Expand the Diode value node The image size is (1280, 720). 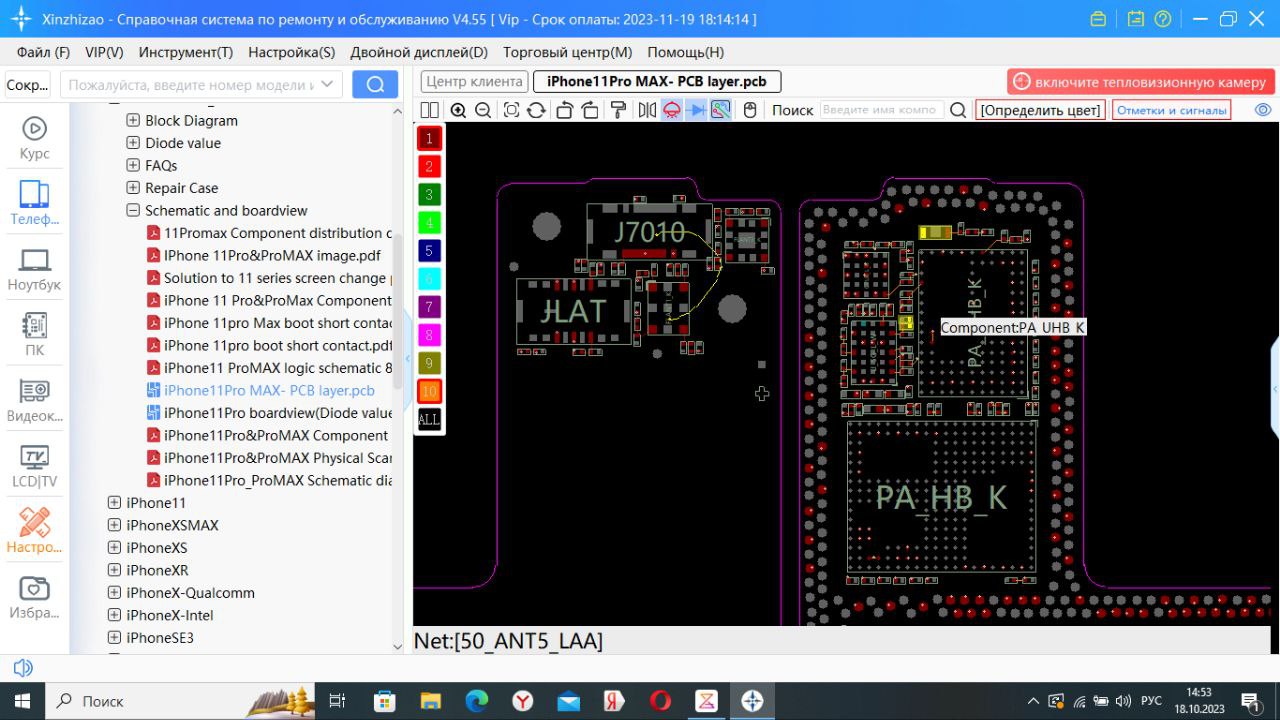[x=133, y=143]
